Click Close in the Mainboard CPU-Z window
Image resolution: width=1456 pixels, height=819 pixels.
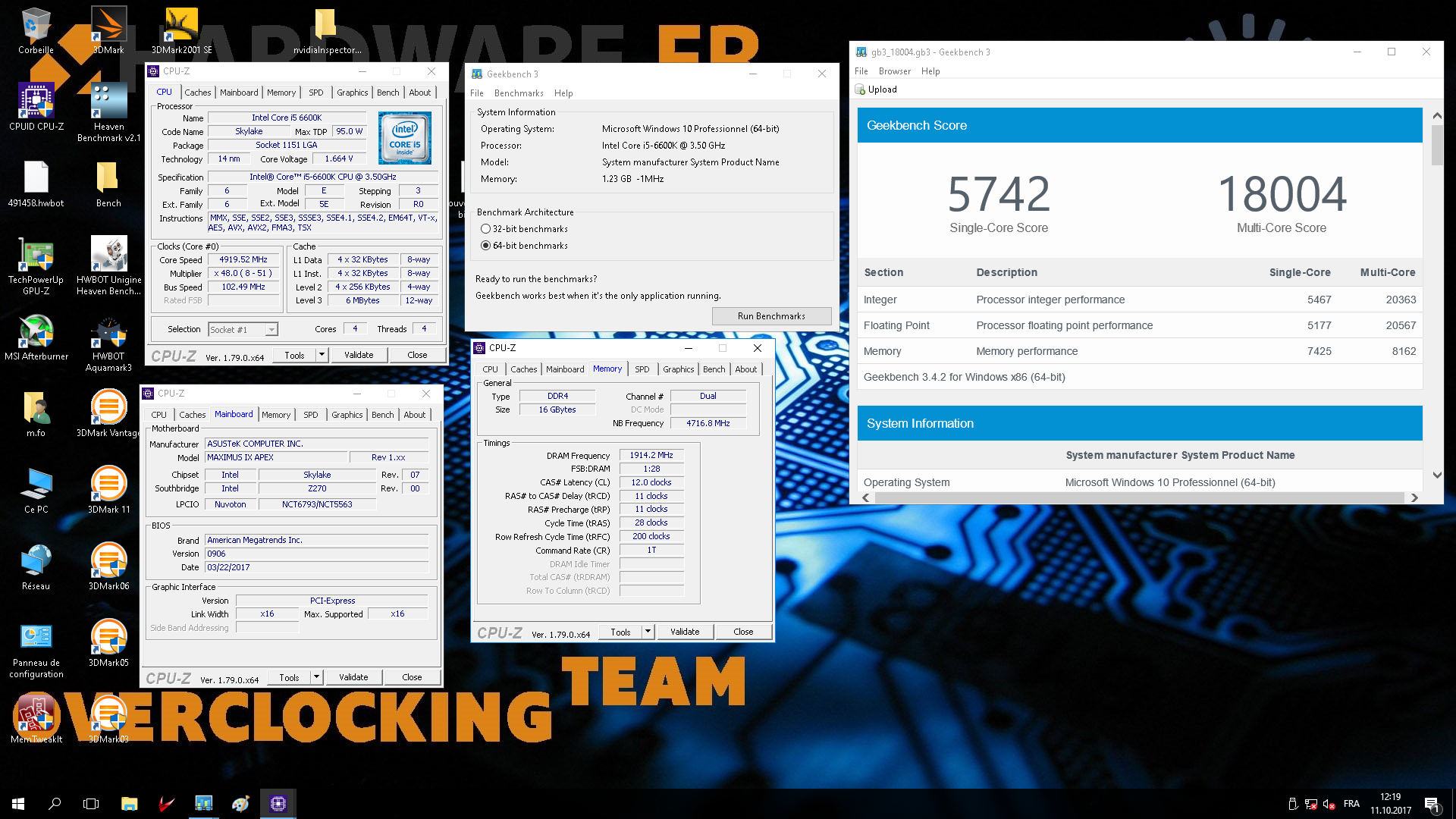click(412, 677)
